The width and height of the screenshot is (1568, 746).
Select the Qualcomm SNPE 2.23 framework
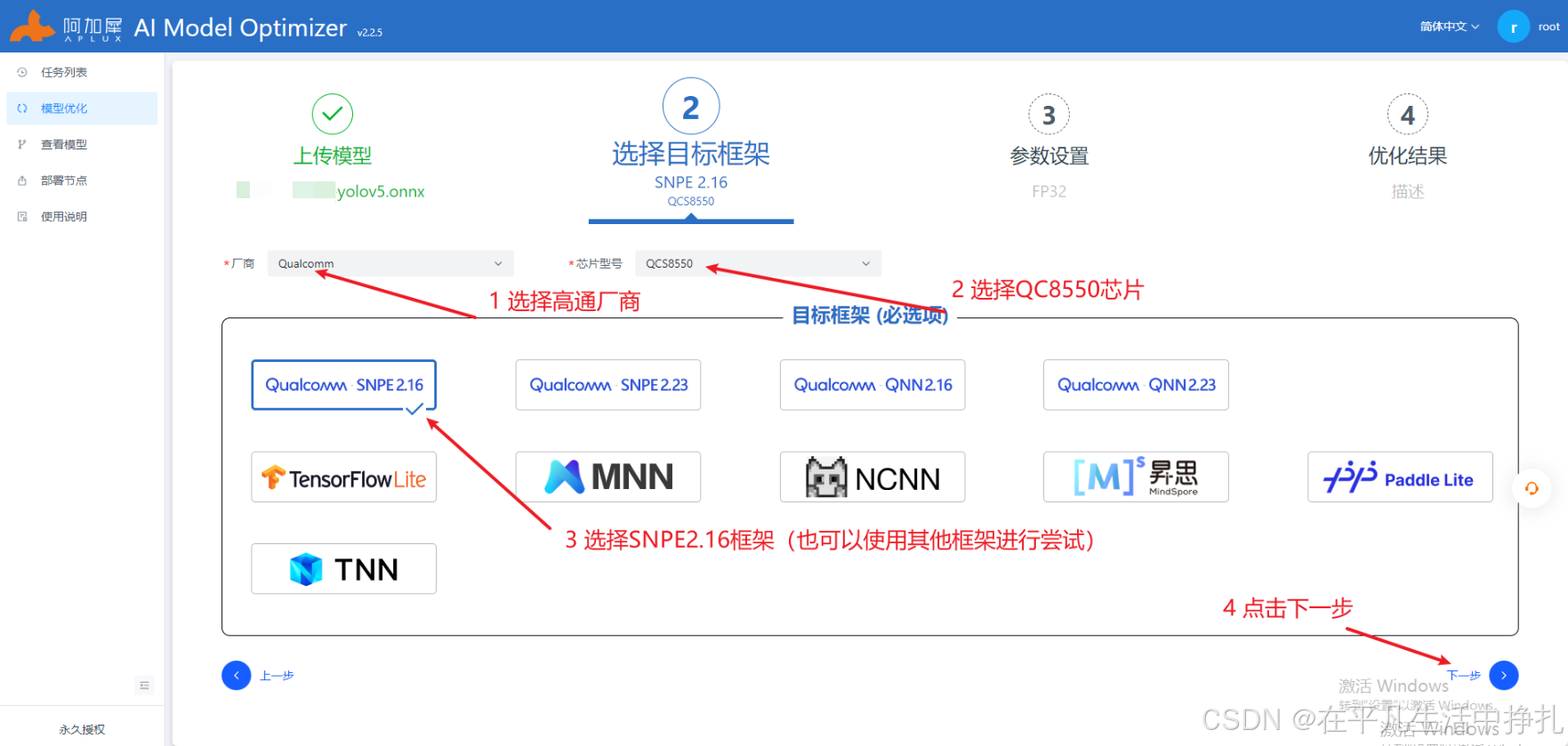608,385
